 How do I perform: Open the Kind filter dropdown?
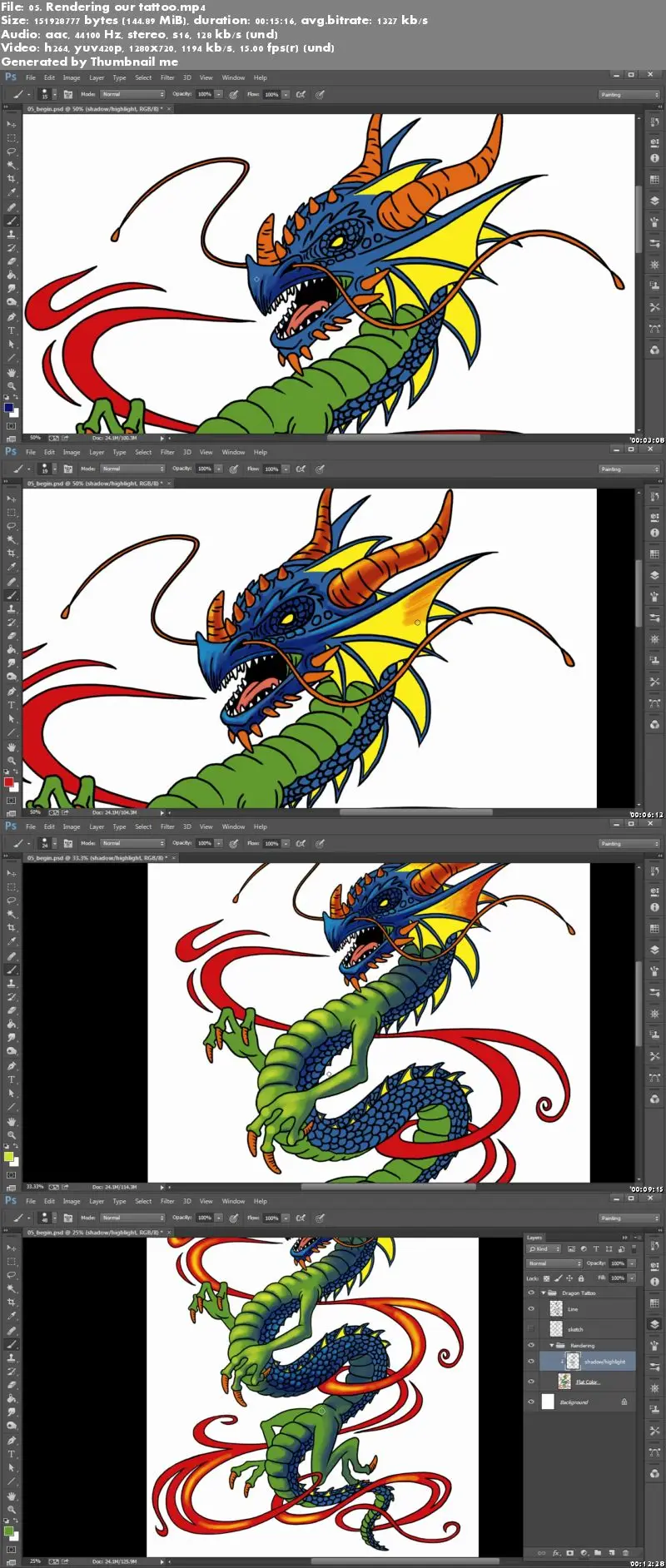pyautogui.click(x=544, y=1249)
